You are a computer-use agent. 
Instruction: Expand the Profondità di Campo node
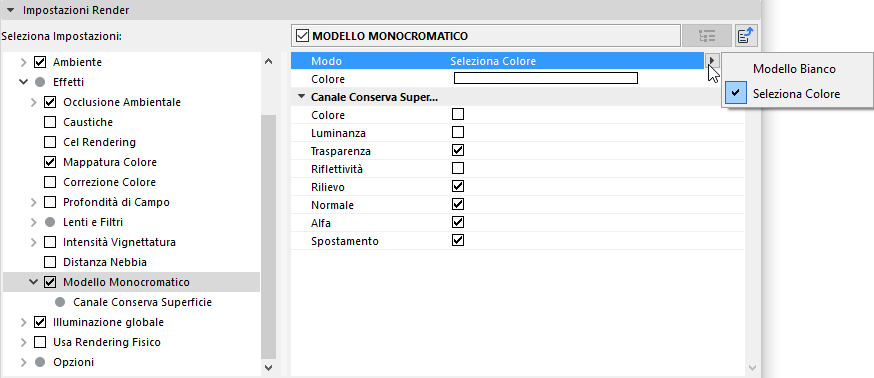(x=34, y=202)
